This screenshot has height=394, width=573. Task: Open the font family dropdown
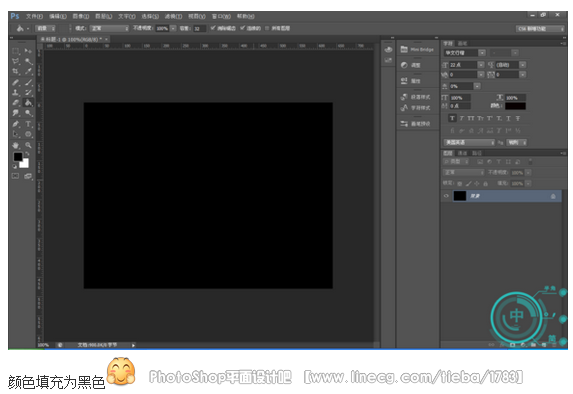point(482,53)
